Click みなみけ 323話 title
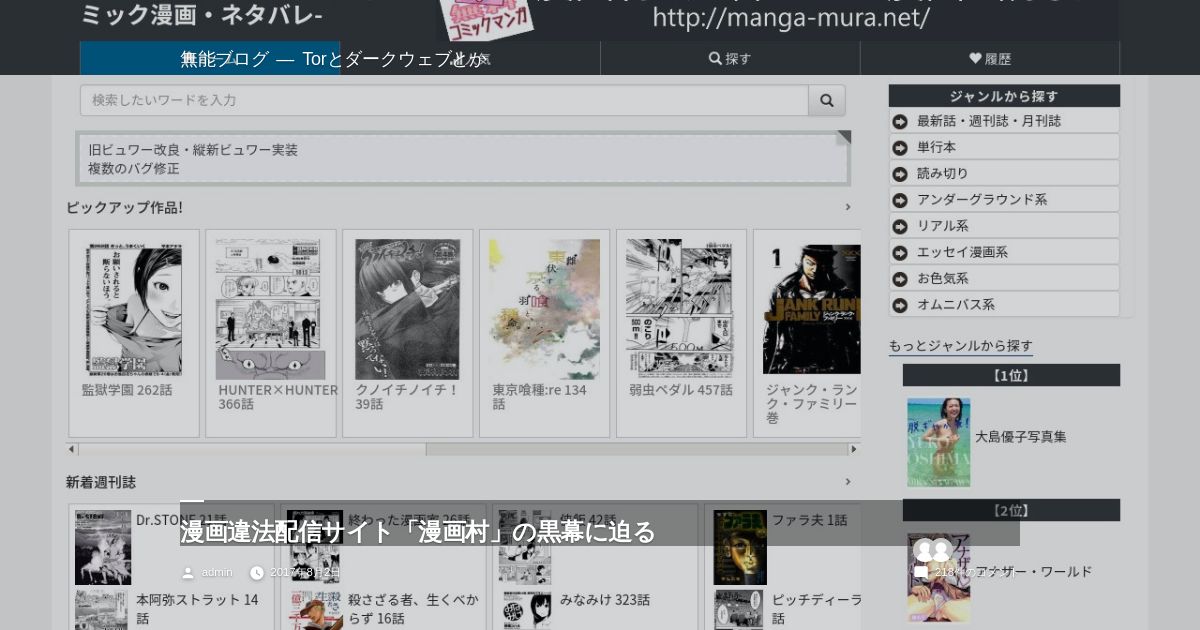This screenshot has height=630, width=1200. (x=605, y=600)
